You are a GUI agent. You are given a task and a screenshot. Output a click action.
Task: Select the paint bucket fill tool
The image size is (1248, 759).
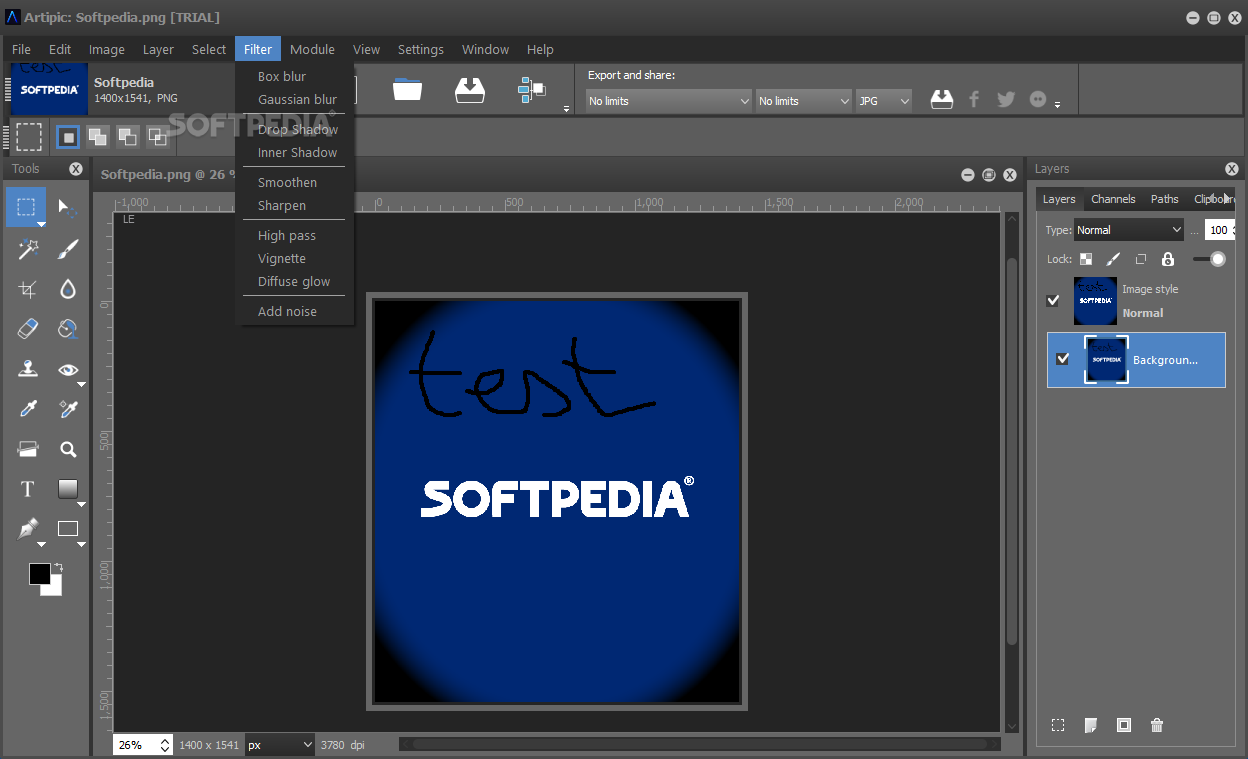68,329
